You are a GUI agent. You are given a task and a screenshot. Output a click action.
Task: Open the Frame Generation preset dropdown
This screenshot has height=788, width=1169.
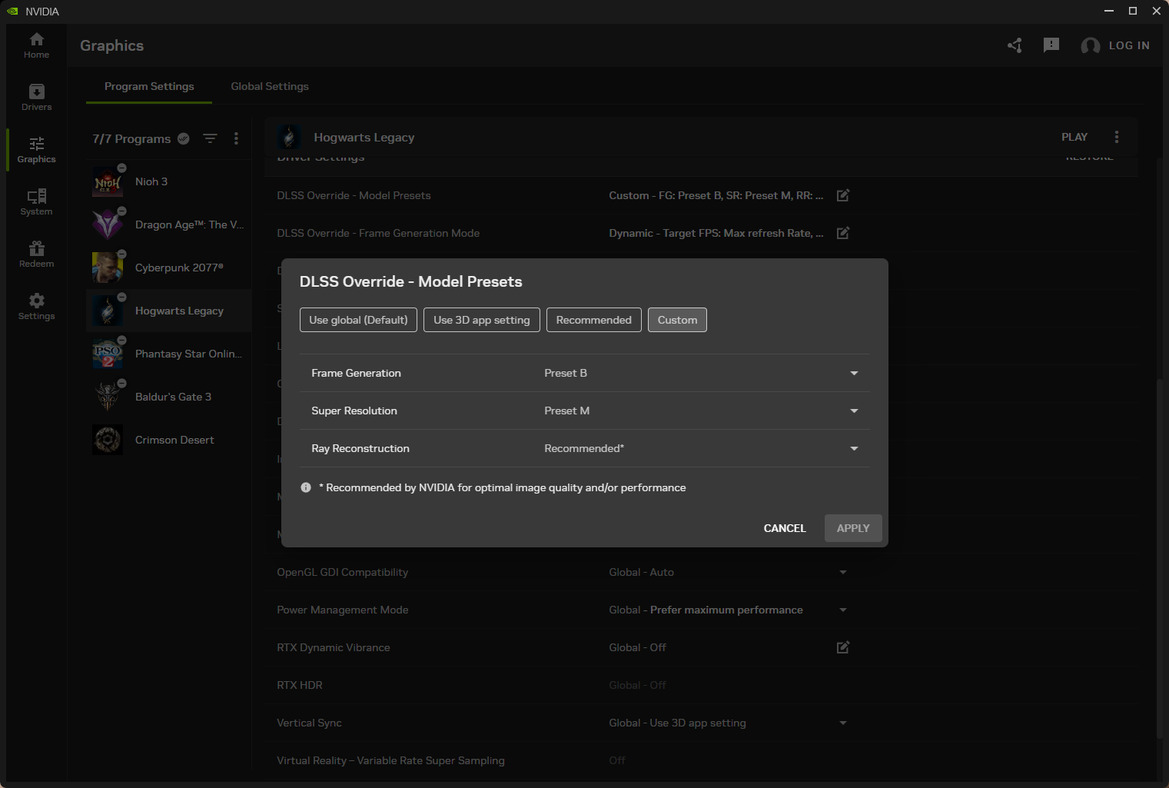pyautogui.click(x=854, y=372)
